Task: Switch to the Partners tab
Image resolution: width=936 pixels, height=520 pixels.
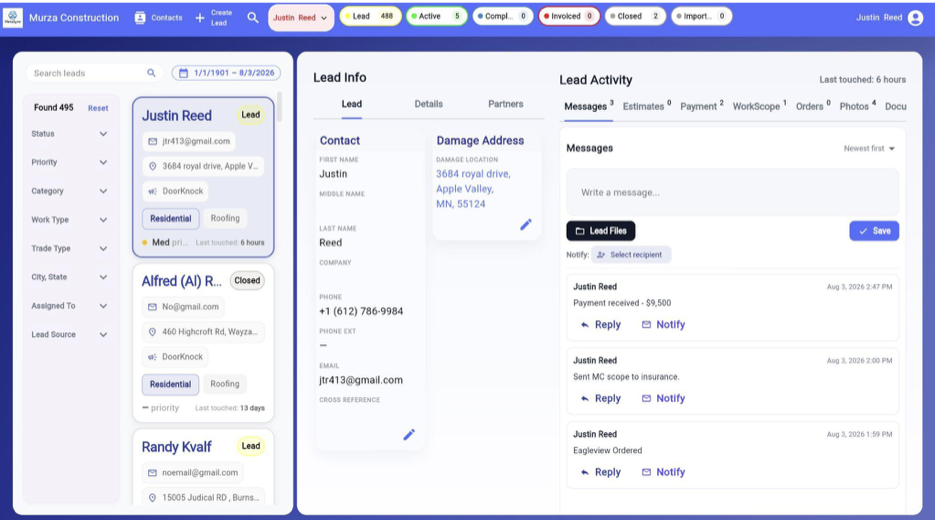Action: pos(506,104)
